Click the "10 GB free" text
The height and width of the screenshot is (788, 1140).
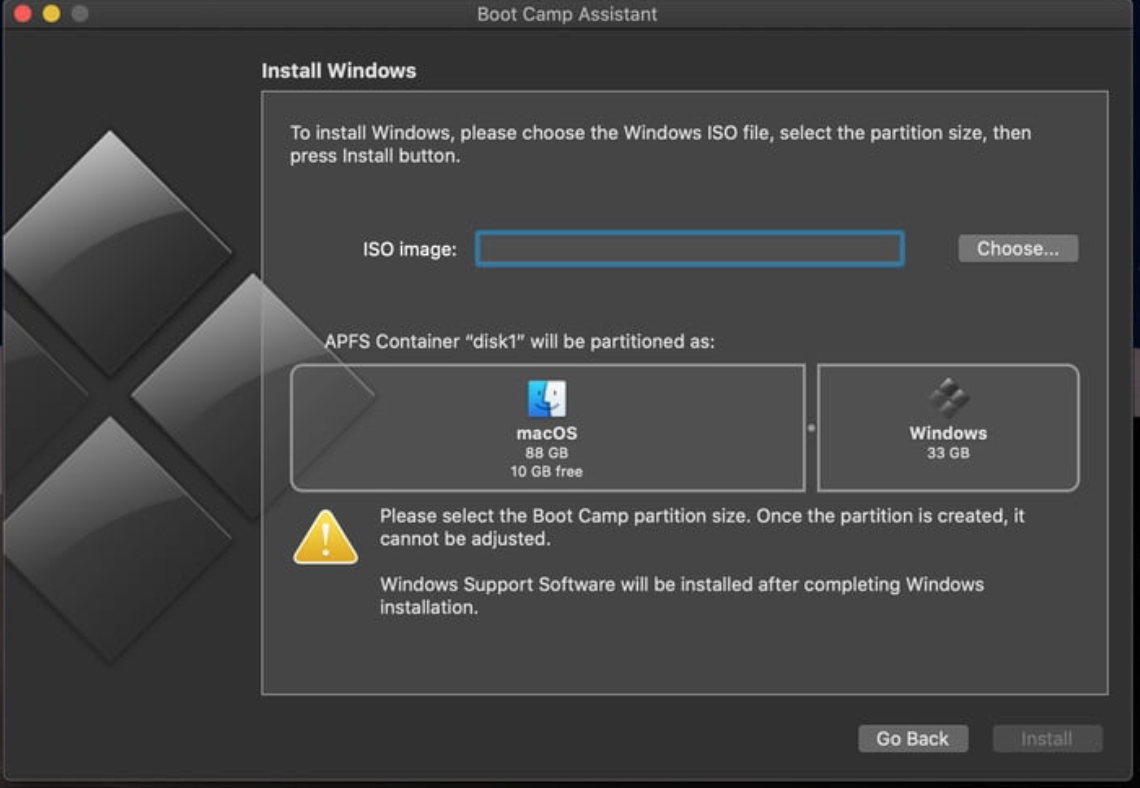(546, 471)
